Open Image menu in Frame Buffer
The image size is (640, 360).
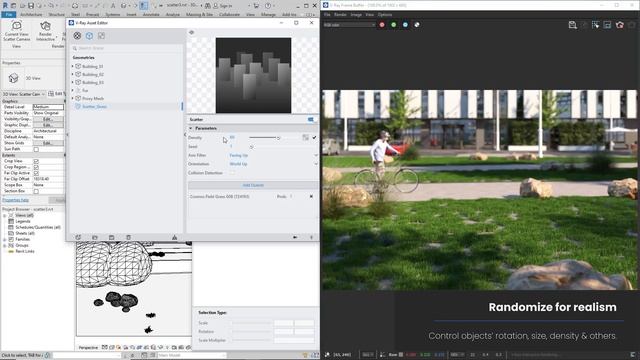tap(356, 14)
